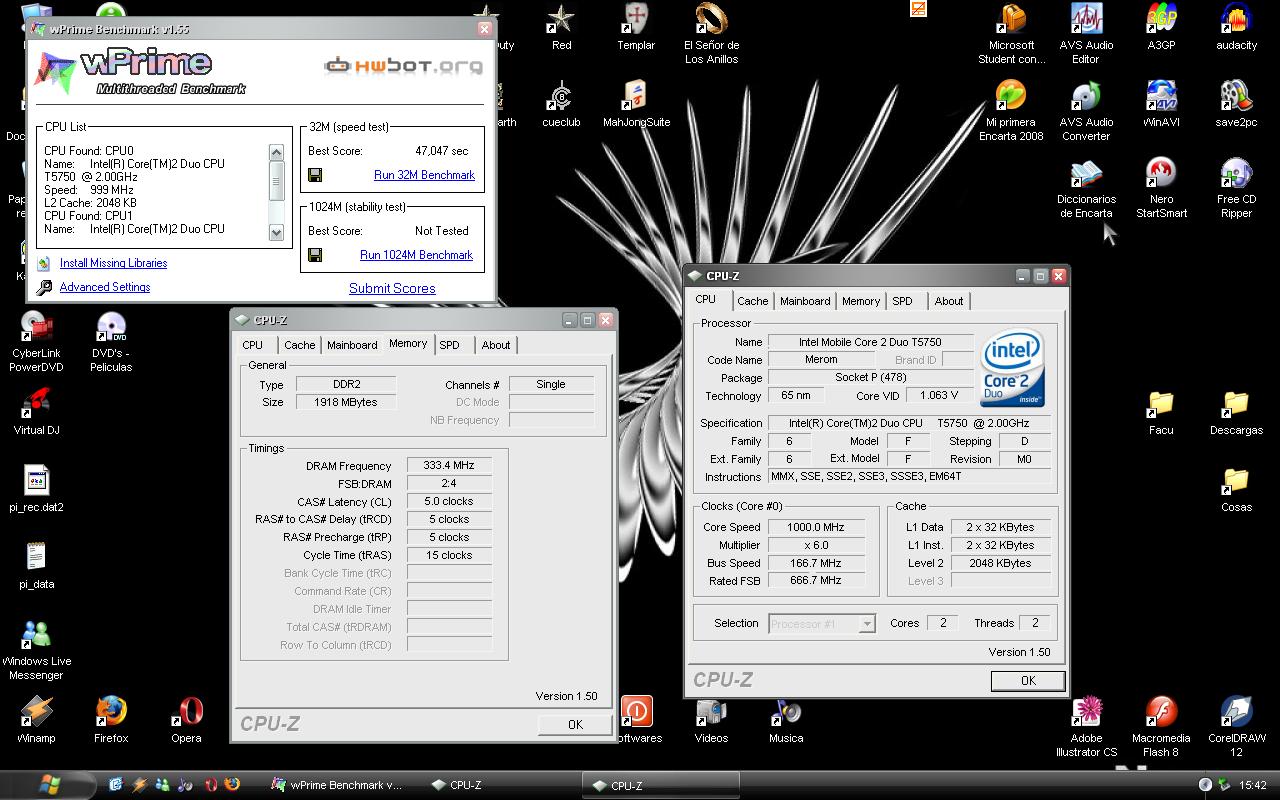
Task: Select the Cache tab in the processor CPU-Z window
Action: click(753, 301)
